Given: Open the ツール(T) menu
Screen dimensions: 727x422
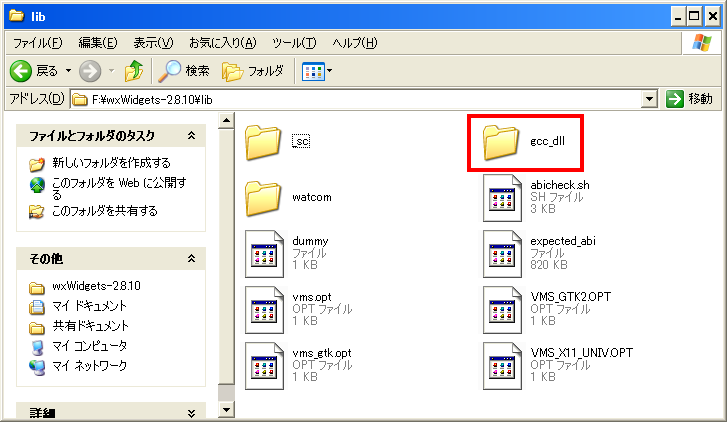Looking at the screenshot, I should tap(294, 43).
